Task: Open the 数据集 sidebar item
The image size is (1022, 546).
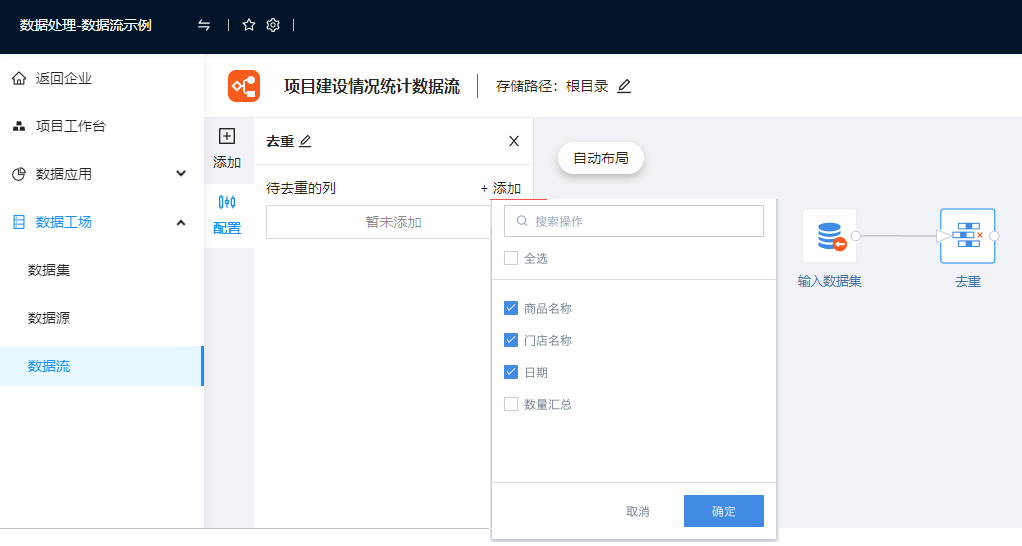Action: pos(49,270)
